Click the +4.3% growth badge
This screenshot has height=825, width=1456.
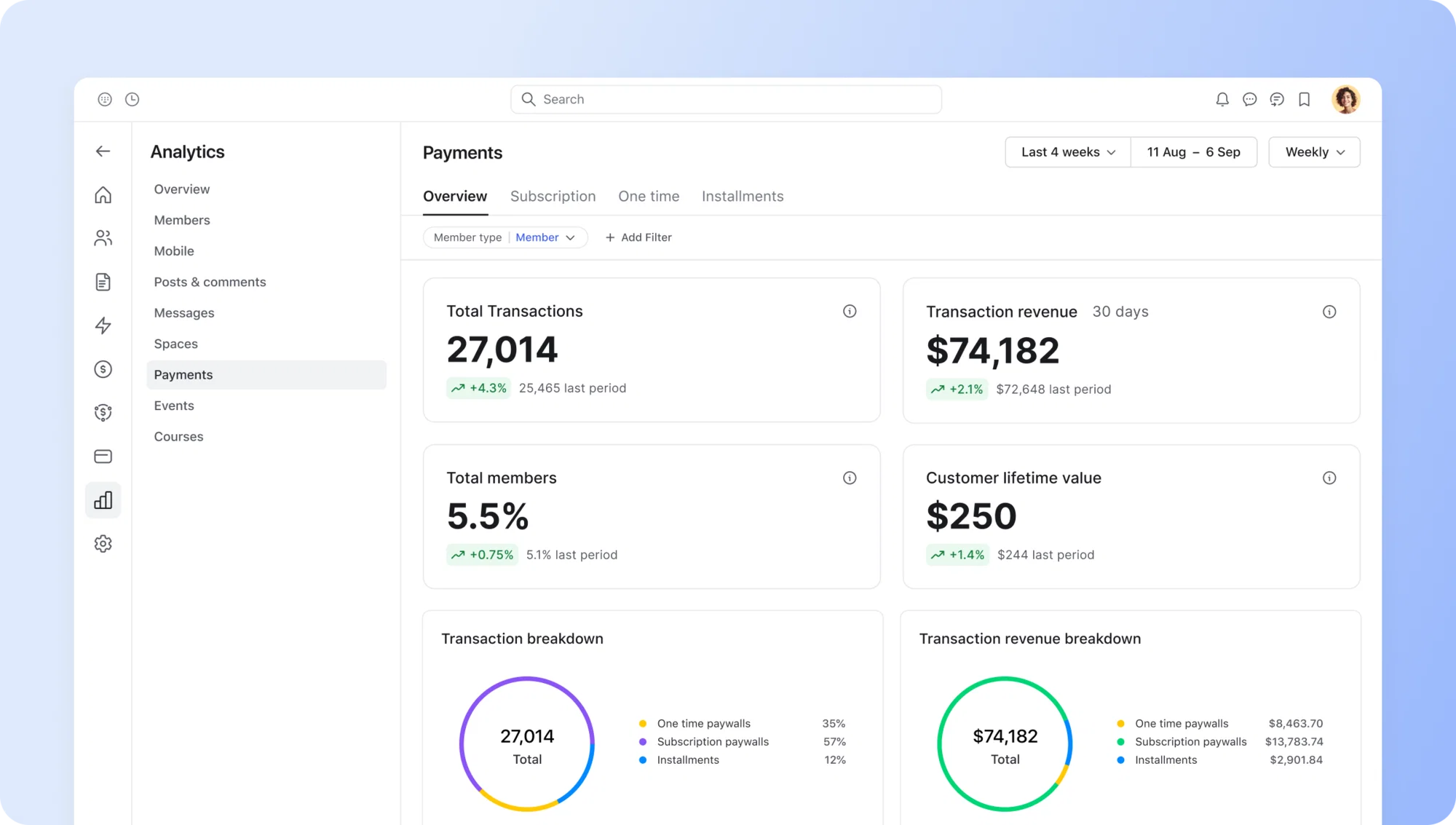478,388
